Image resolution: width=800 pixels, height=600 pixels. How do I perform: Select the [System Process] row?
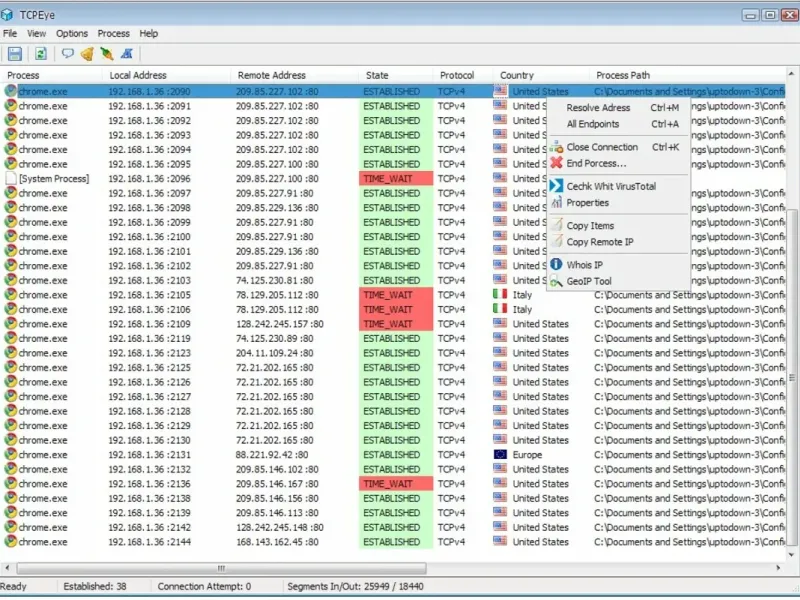pyautogui.click(x=54, y=179)
